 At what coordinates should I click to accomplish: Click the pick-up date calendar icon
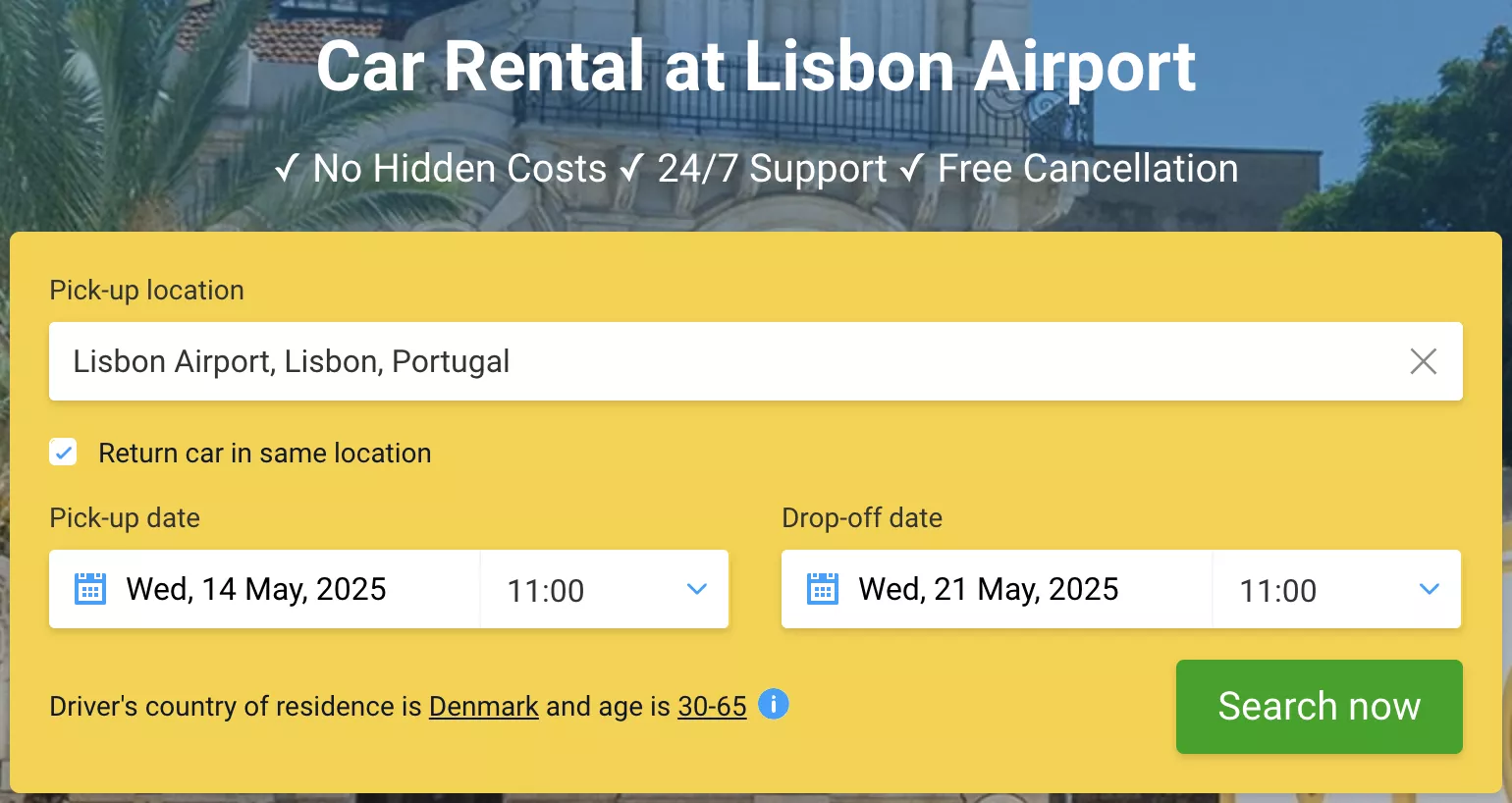(x=90, y=589)
